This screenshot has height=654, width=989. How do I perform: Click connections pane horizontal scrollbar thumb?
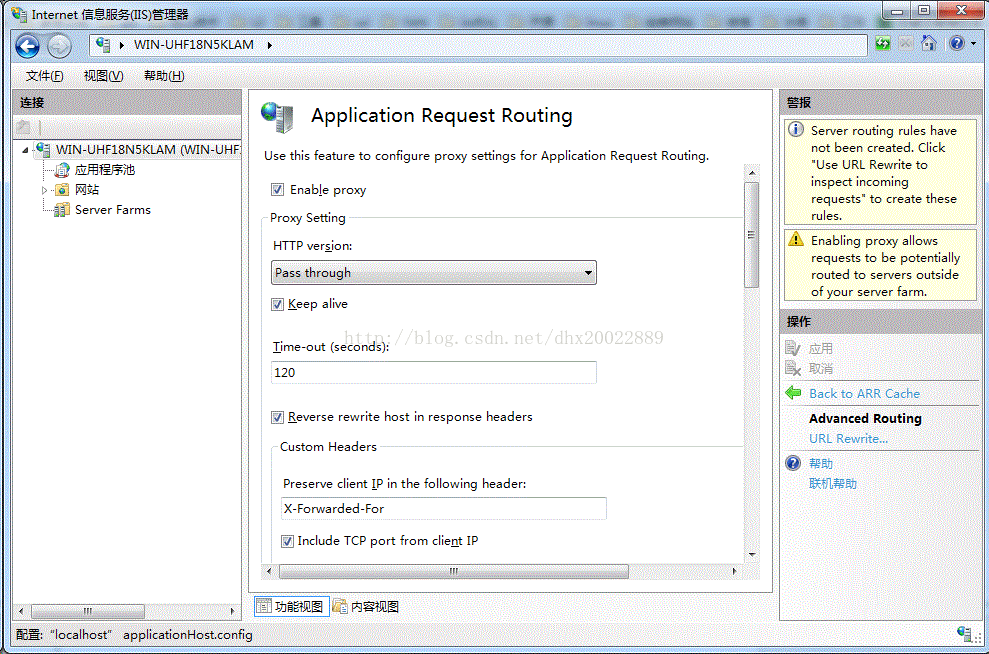point(88,611)
